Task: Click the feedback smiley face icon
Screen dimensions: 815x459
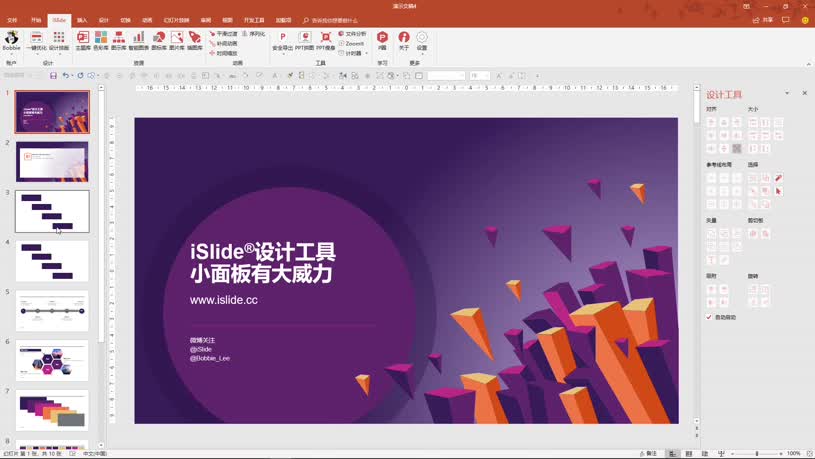Action: point(805,20)
